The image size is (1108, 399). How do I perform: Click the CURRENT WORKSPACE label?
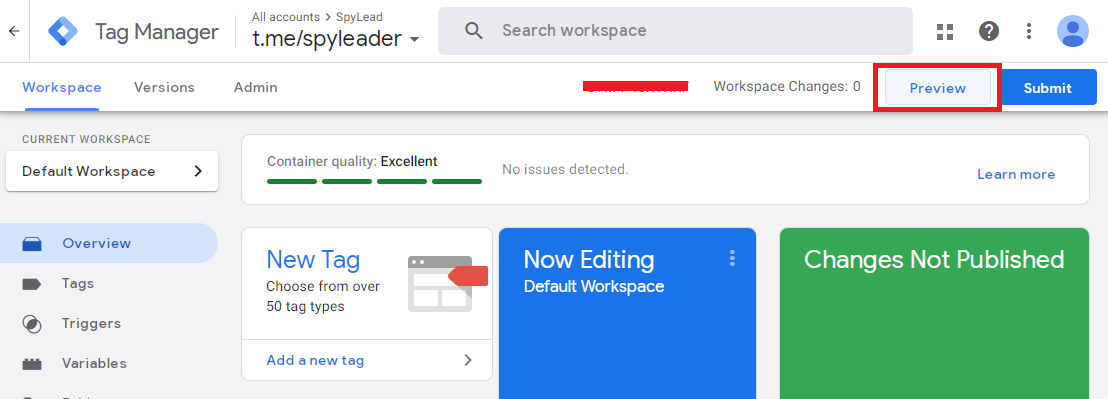86,139
